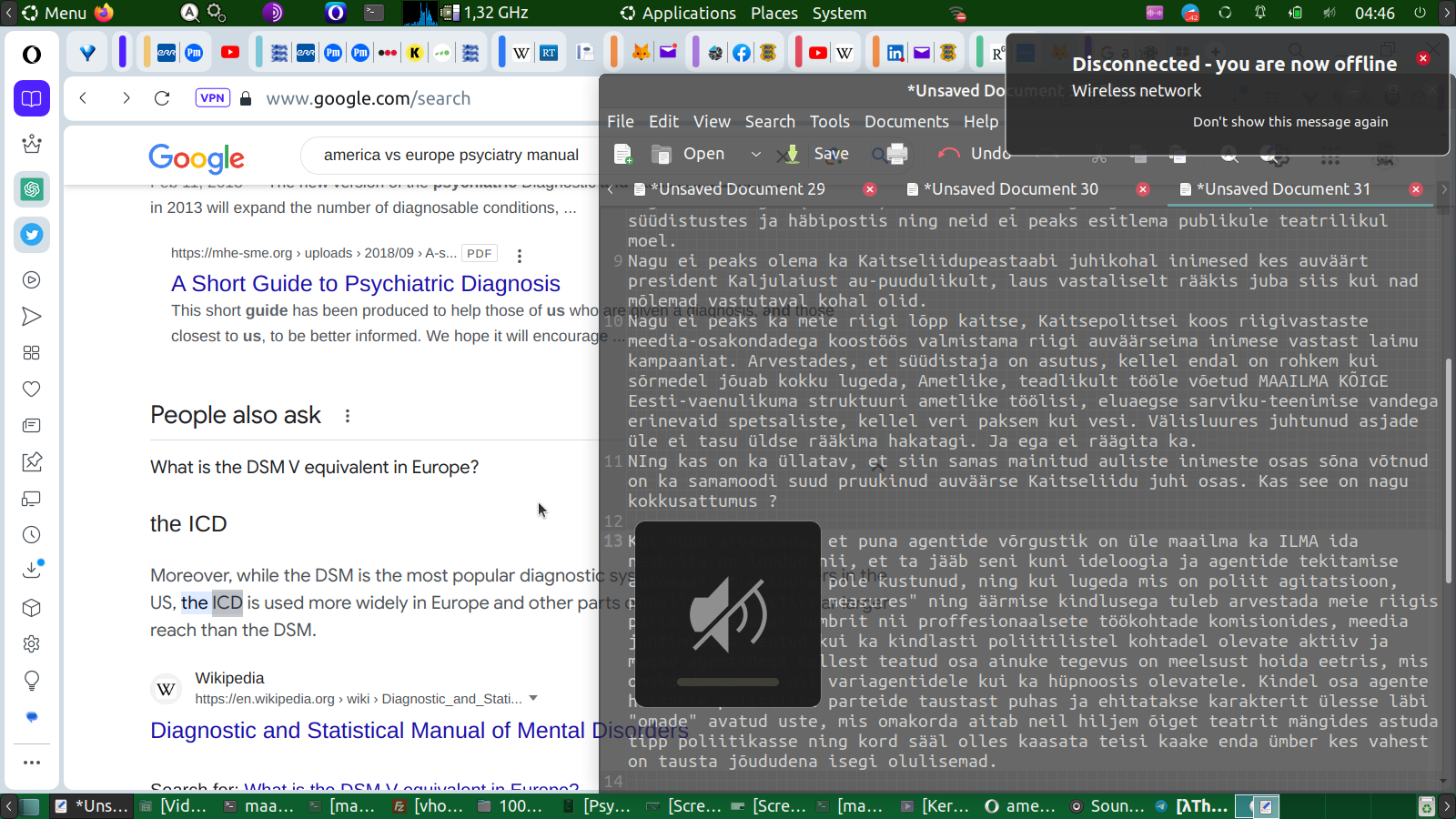The height and width of the screenshot is (819, 1456).
Task: Open Twitter from the Opera sidebar
Action: click(x=32, y=235)
